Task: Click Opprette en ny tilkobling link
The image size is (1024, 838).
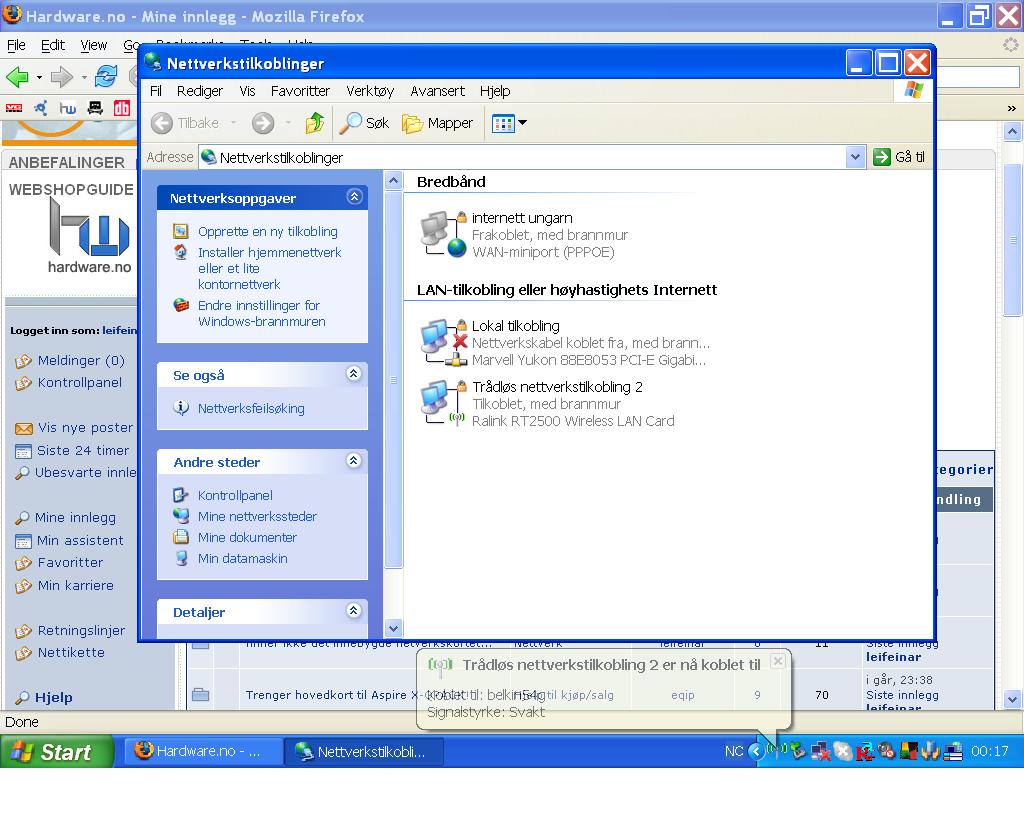Action: tap(253, 231)
